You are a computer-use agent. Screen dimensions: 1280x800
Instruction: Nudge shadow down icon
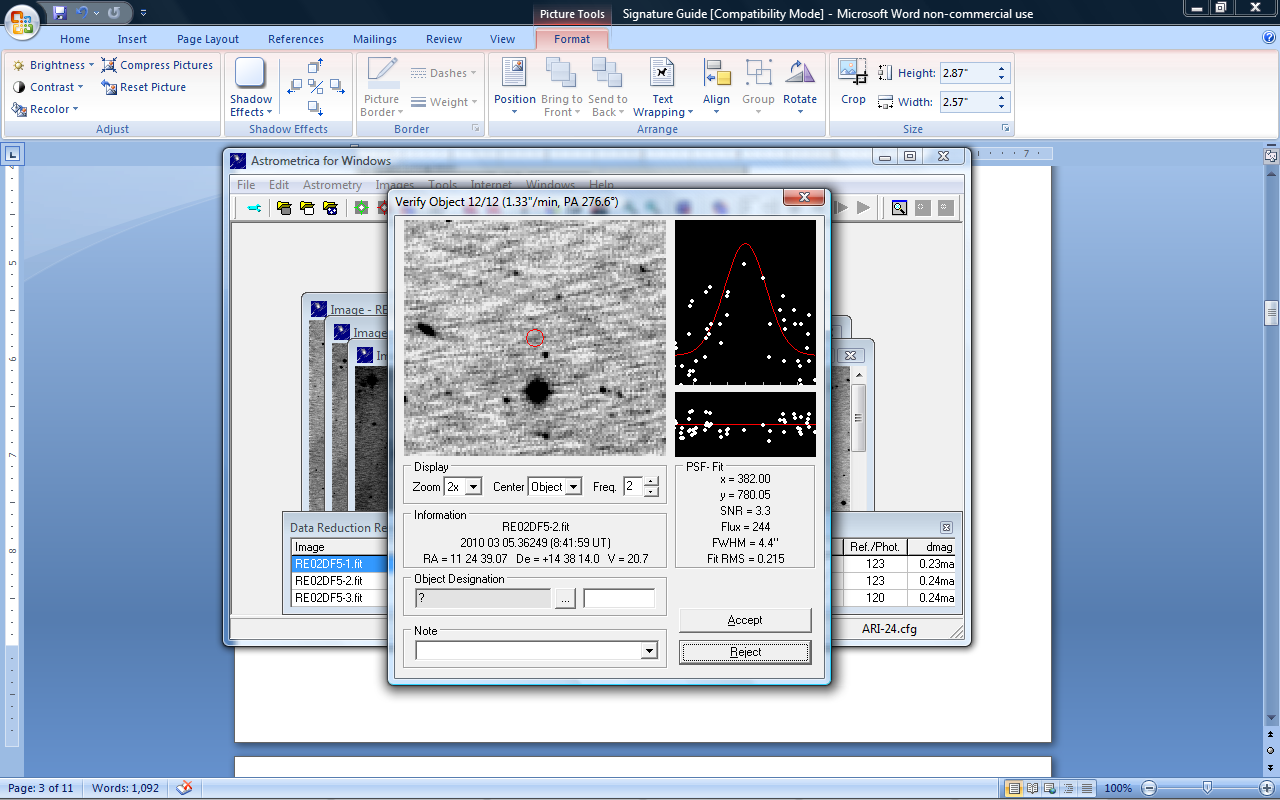click(315, 108)
